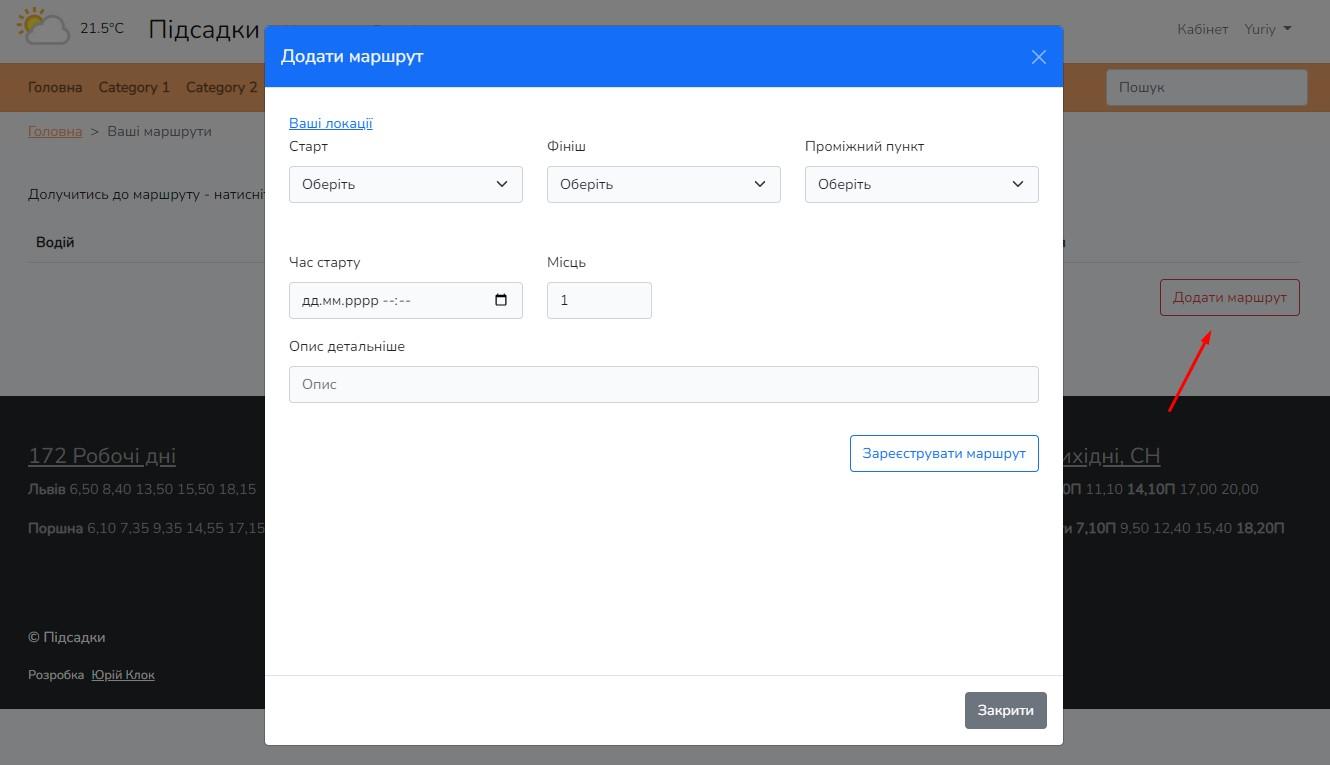Expand the Проміжний пункт dropdown

tap(921, 184)
